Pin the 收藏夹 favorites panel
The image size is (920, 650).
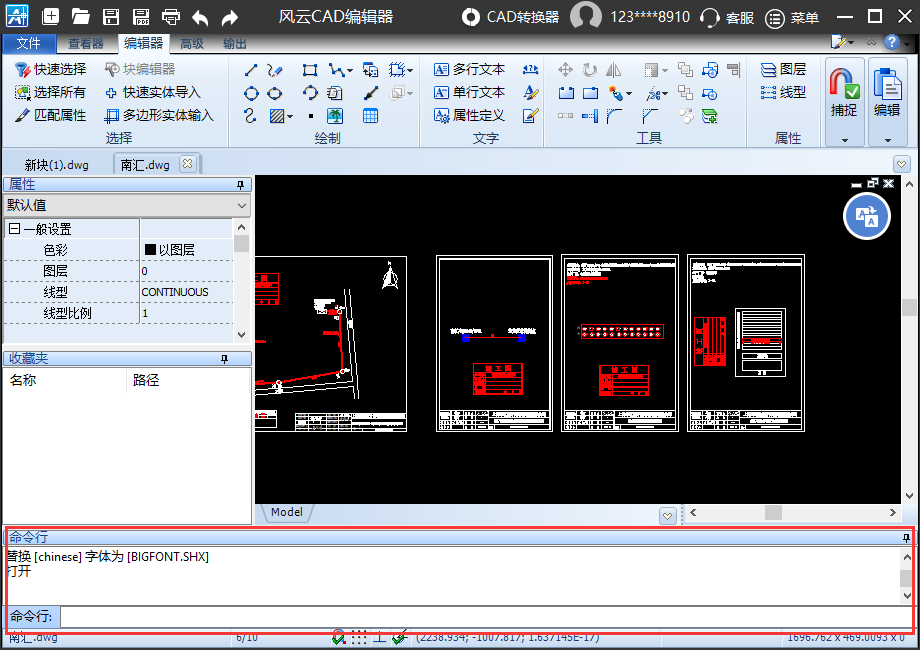pyautogui.click(x=224, y=358)
